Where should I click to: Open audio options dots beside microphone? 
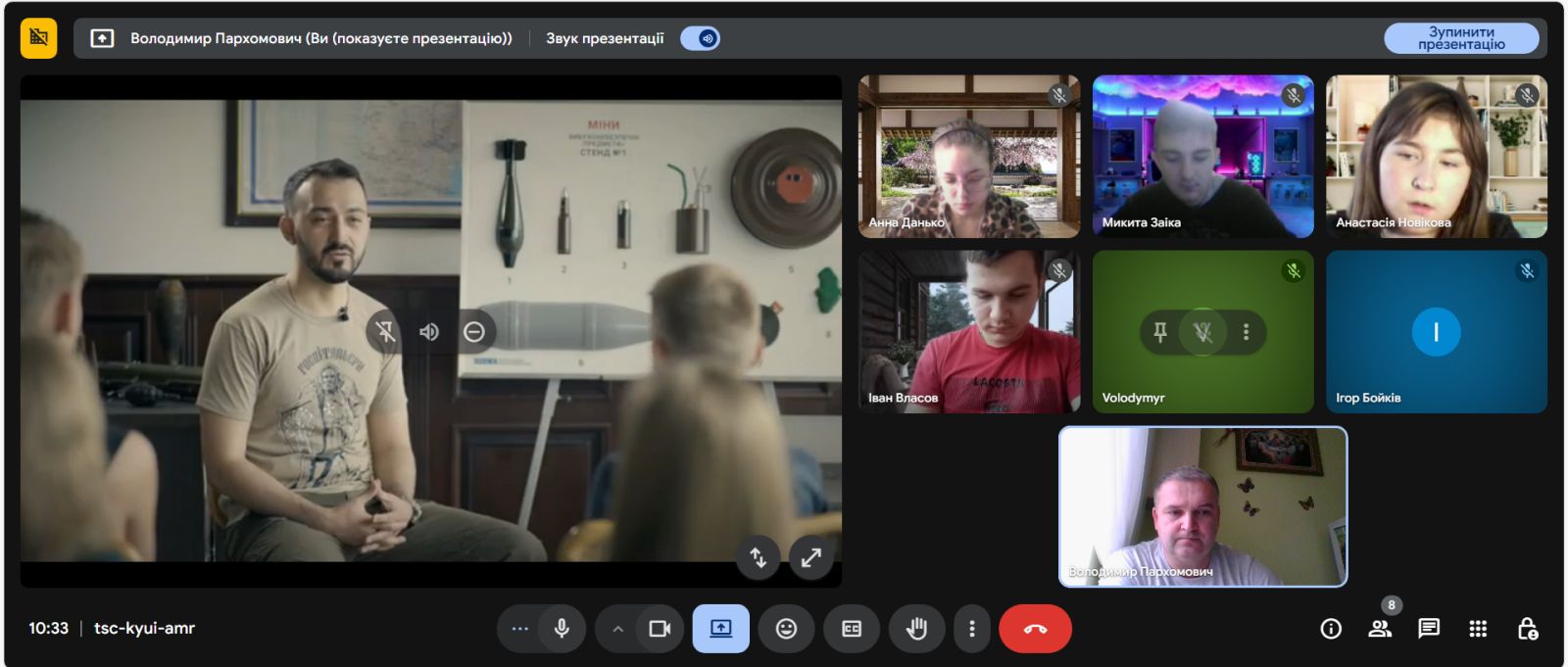(x=520, y=629)
